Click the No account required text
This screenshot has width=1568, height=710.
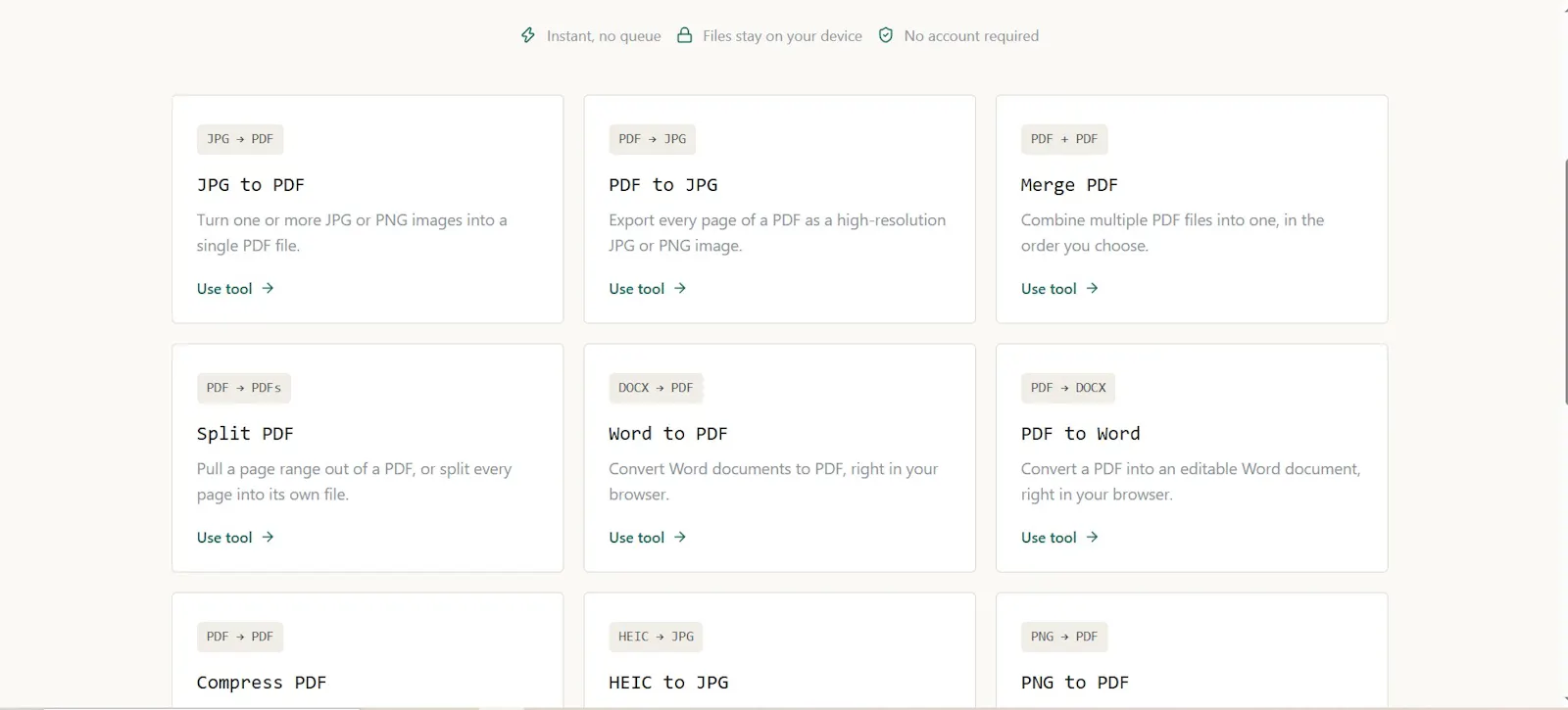[x=971, y=36]
